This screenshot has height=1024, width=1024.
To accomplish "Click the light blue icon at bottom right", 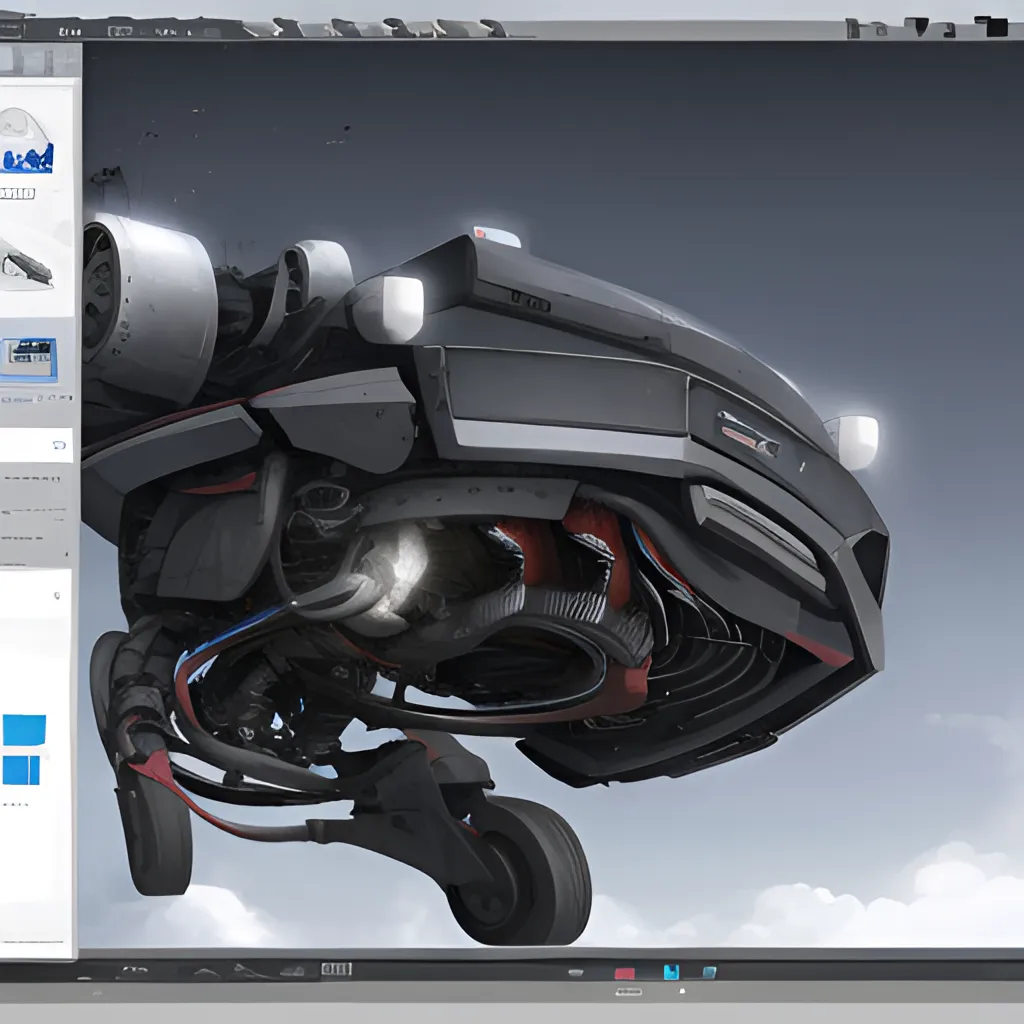I will (708, 972).
